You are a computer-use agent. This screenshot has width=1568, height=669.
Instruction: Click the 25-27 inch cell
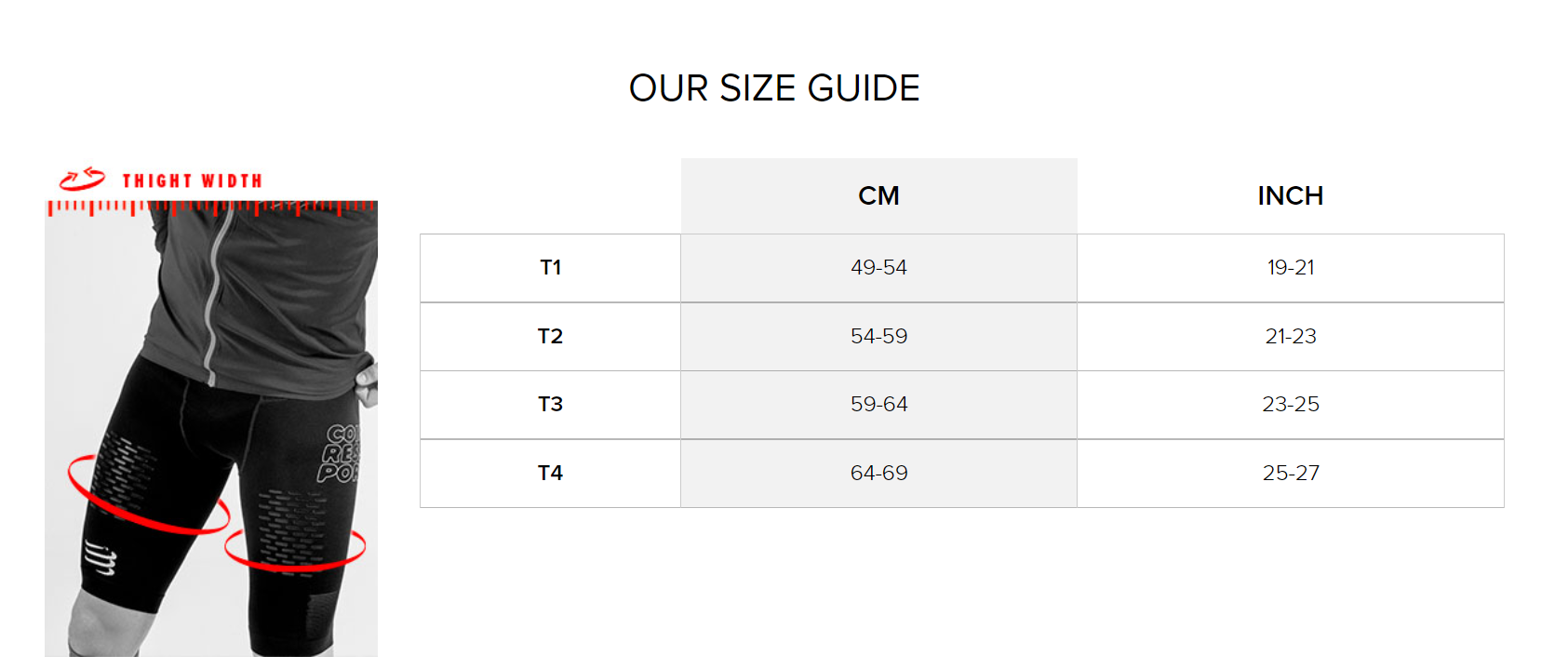[x=1291, y=474]
